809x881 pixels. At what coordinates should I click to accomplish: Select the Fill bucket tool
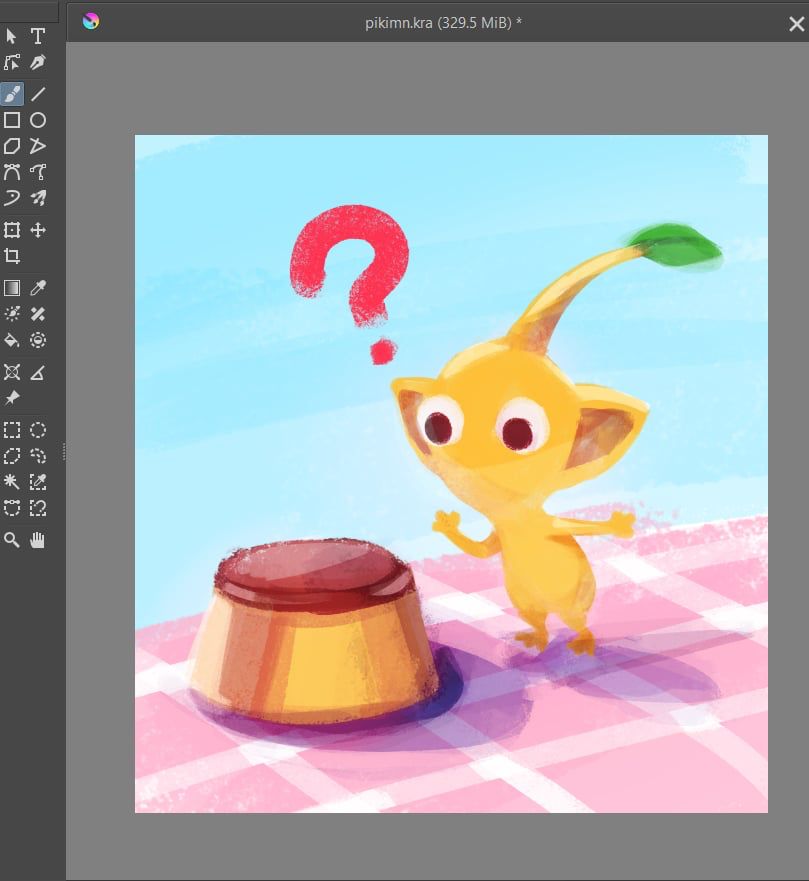(12, 340)
